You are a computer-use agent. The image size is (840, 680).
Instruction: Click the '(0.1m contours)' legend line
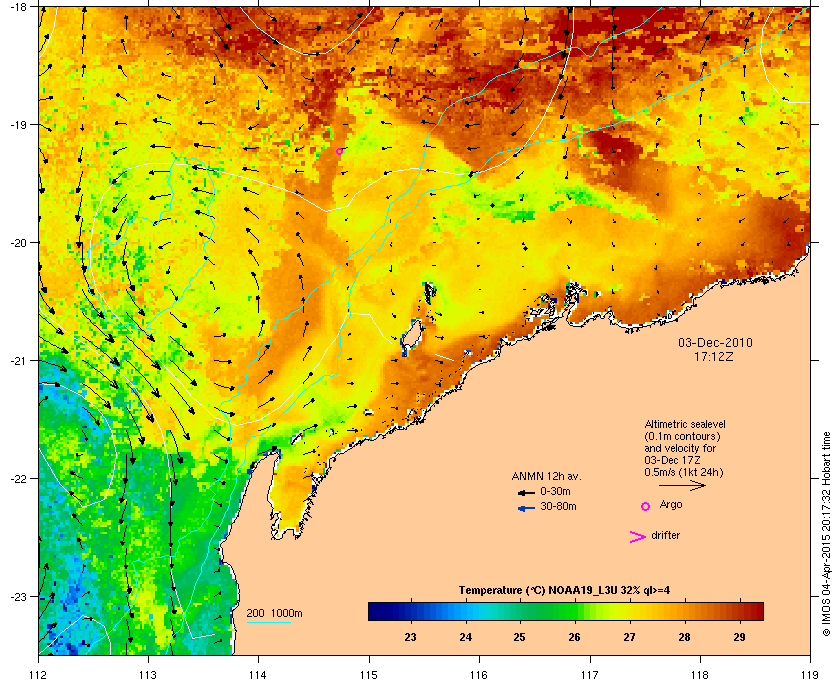coord(682,436)
